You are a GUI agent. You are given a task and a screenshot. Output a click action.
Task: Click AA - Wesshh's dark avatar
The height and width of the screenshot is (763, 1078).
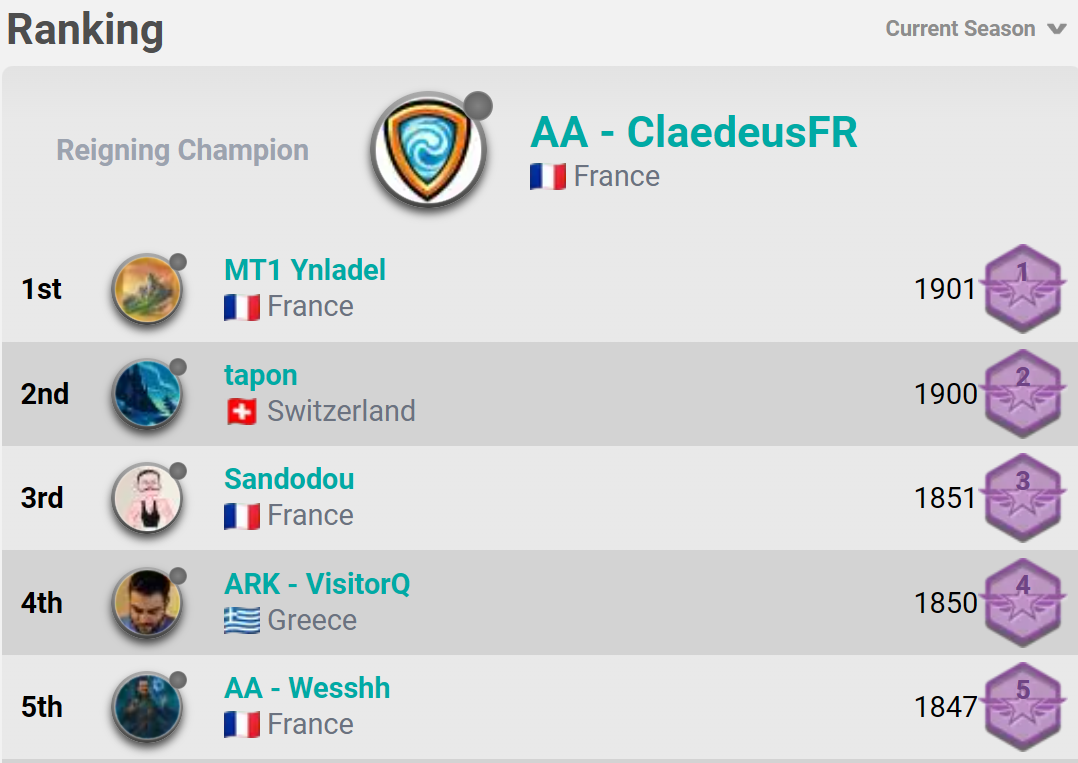(147, 707)
